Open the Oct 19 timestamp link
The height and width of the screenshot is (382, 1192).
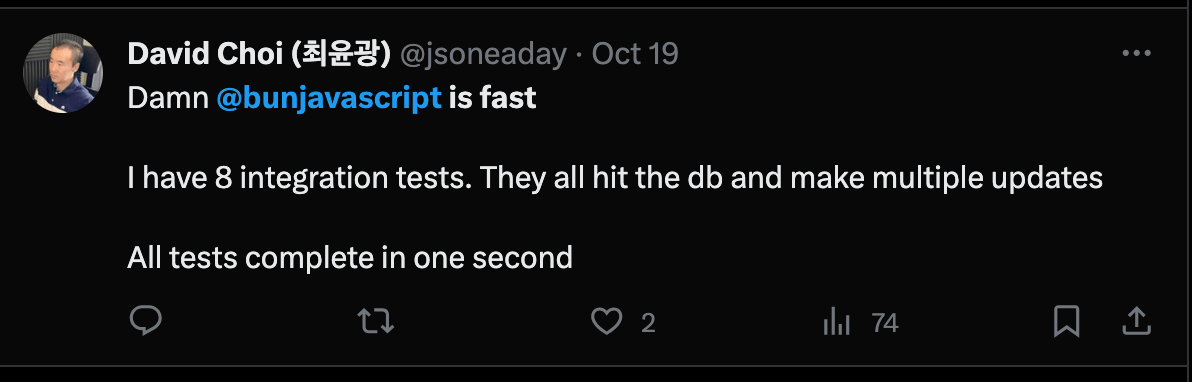pos(635,54)
